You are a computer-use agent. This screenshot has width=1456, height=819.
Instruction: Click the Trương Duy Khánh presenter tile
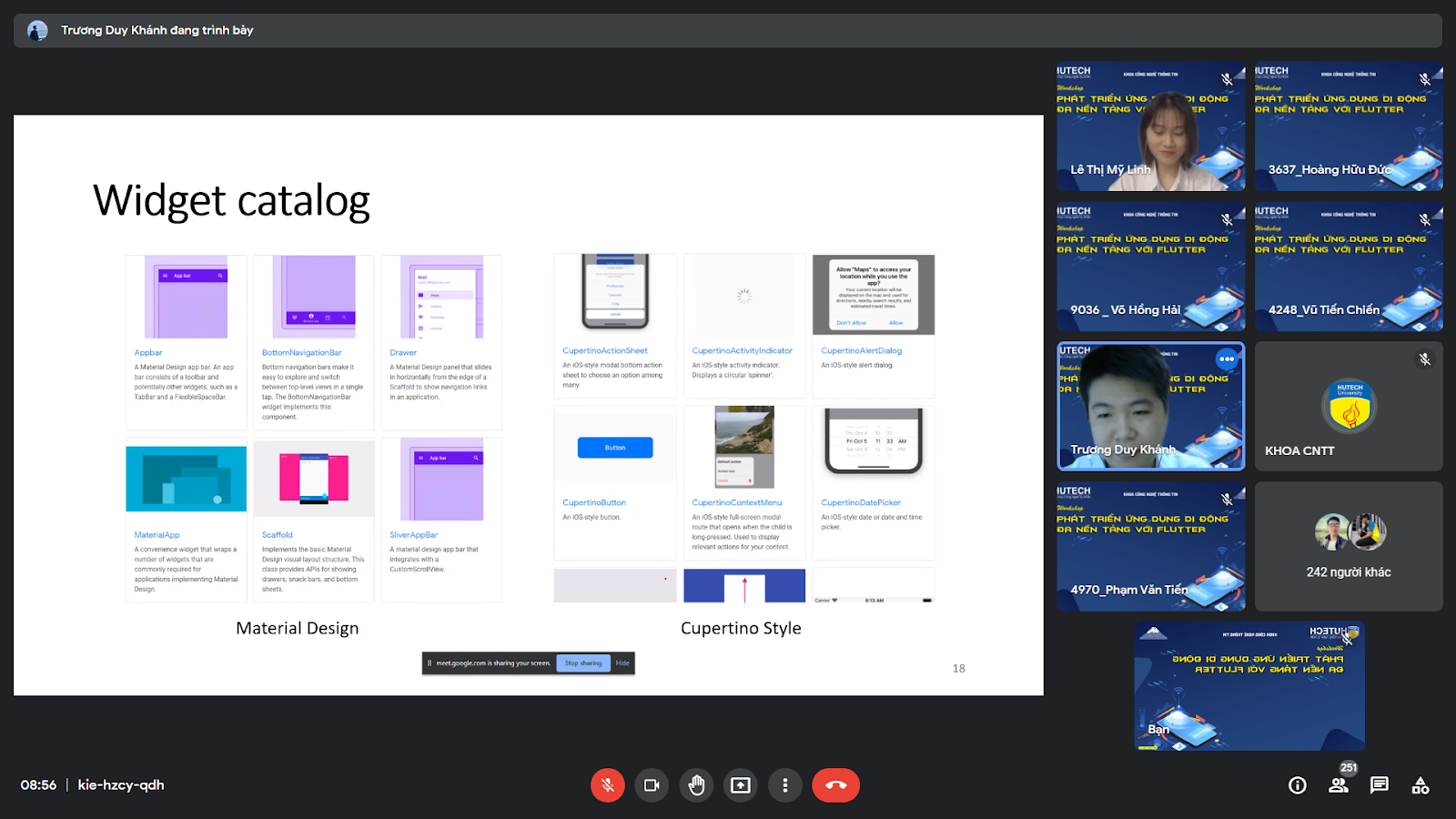1151,406
